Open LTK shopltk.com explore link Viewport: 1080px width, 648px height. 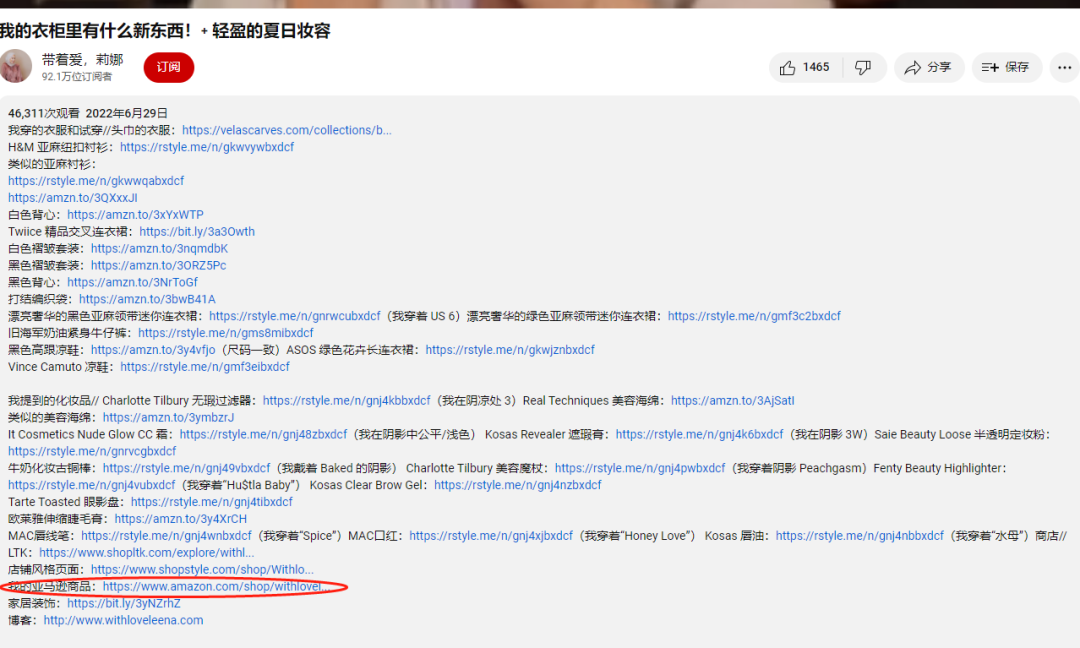147,552
